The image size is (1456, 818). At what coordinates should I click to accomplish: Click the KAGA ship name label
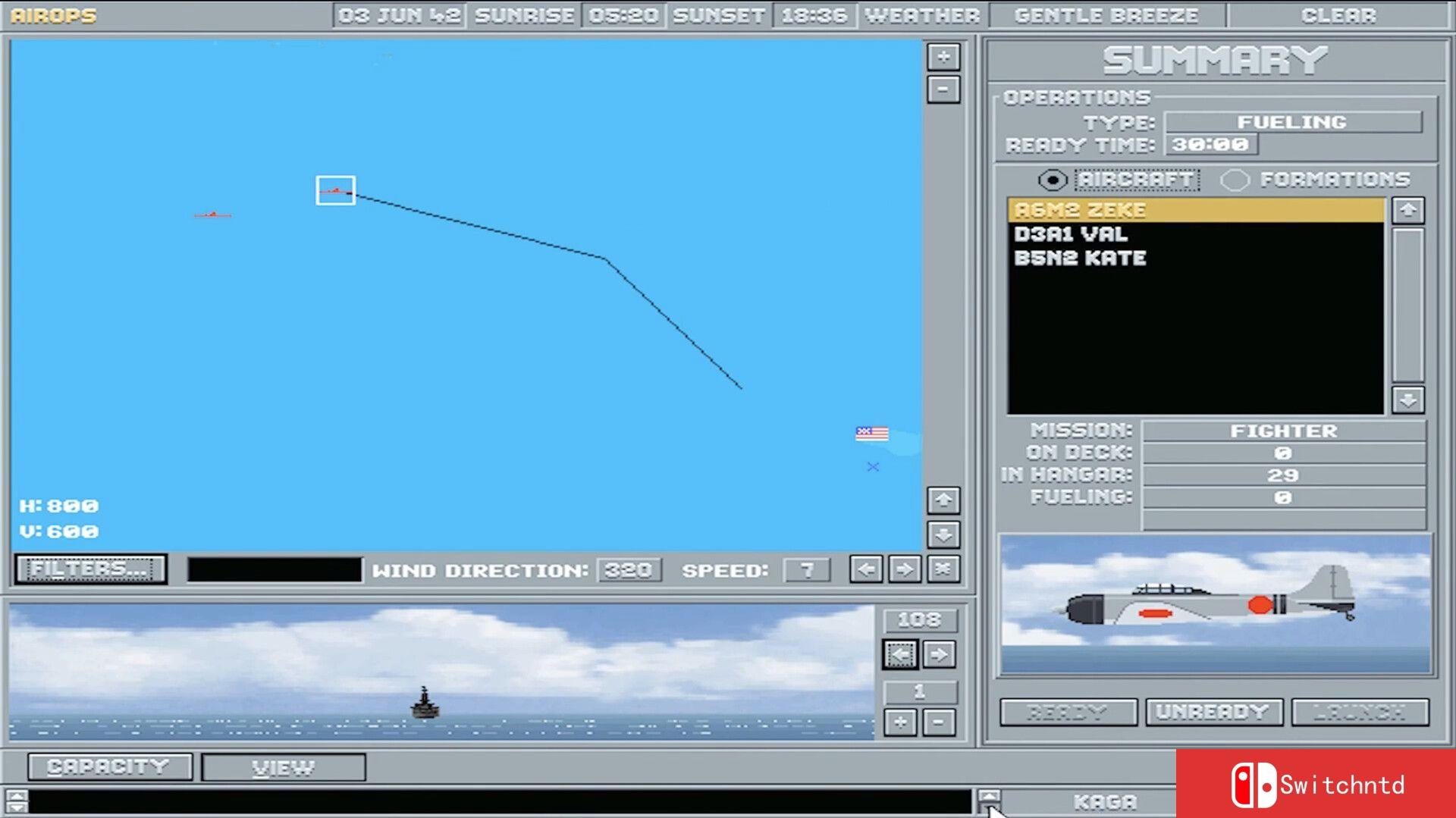pos(1106,802)
